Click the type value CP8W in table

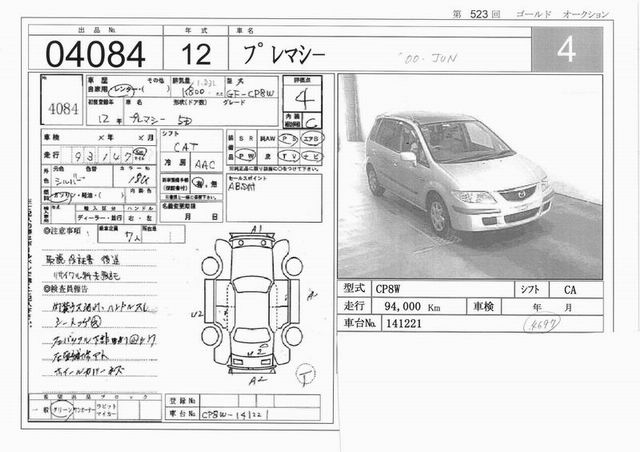[388, 289]
